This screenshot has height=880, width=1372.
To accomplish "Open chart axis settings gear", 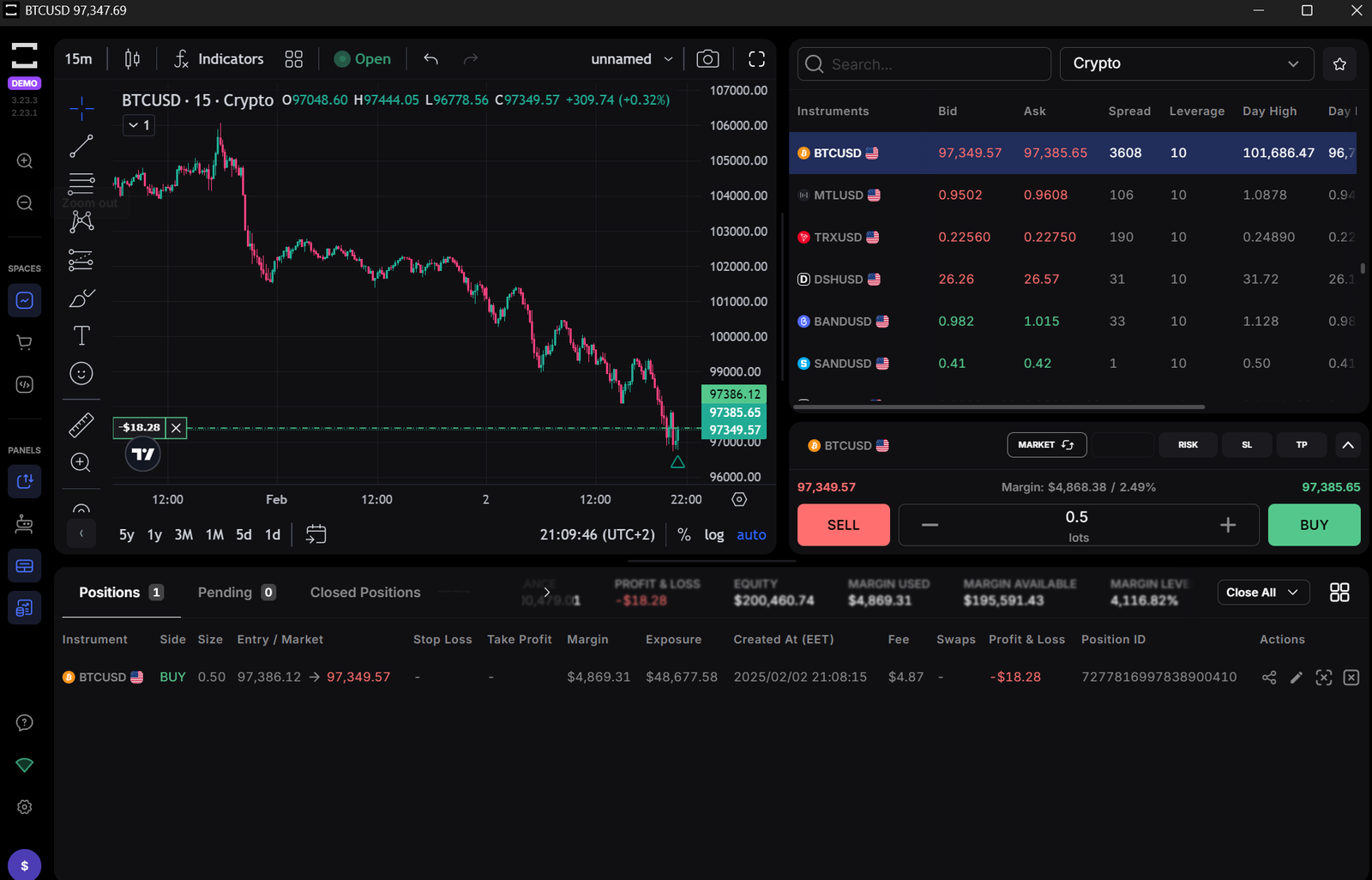I will coord(739,499).
